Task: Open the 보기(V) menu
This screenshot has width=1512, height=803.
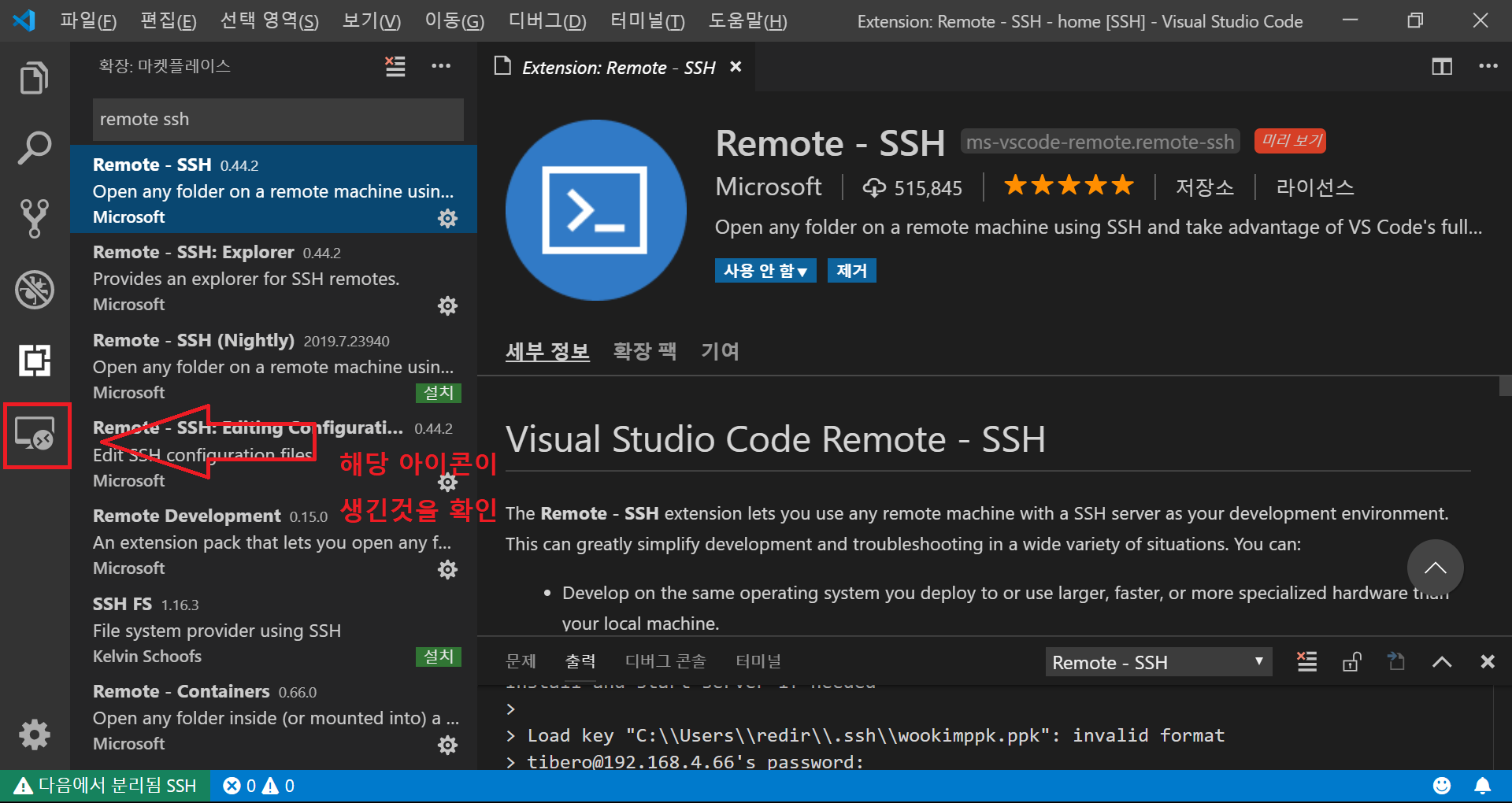Action: pyautogui.click(x=371, y=21)
